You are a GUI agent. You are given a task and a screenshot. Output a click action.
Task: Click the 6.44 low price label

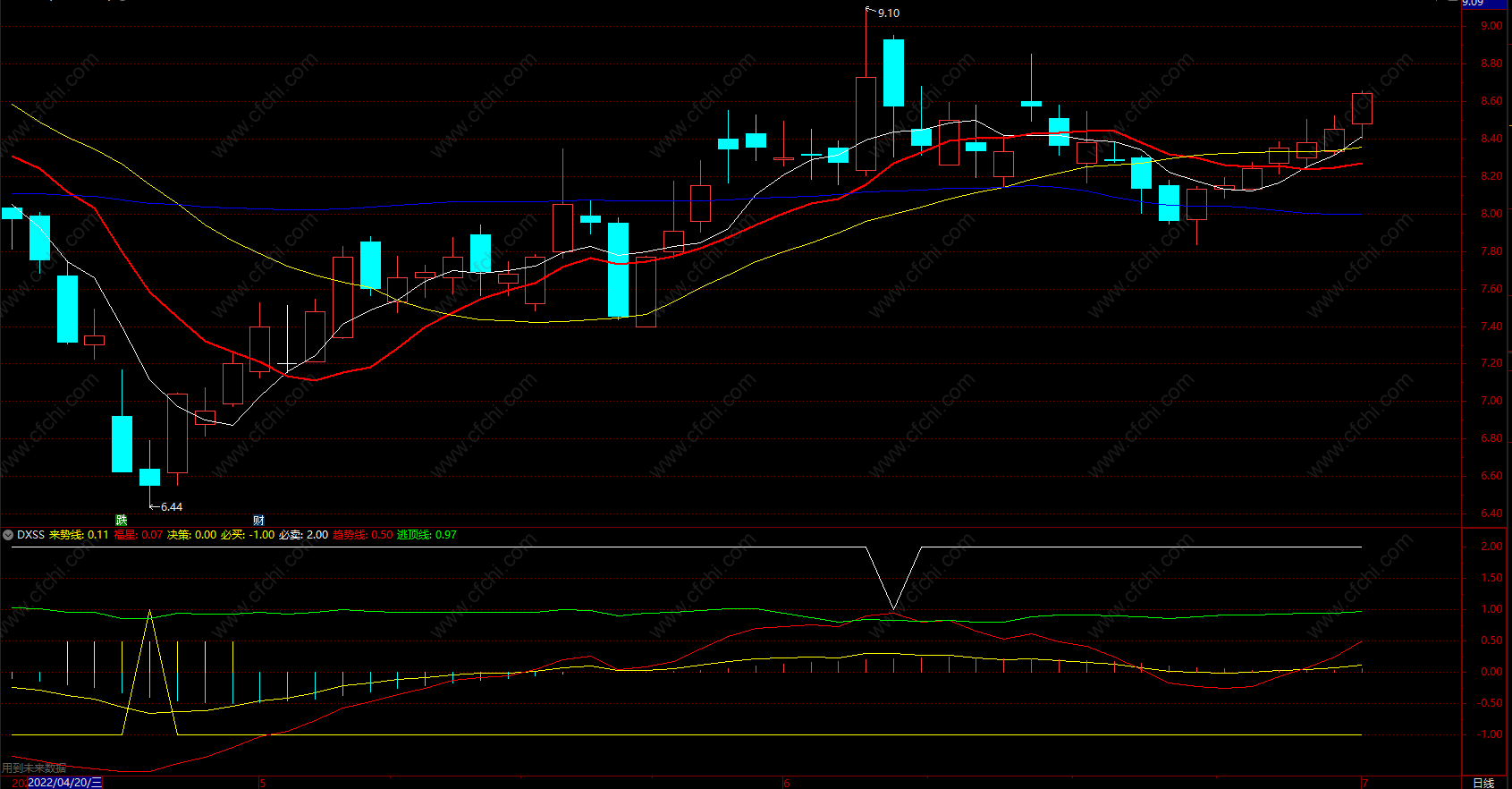click(172, 507)
